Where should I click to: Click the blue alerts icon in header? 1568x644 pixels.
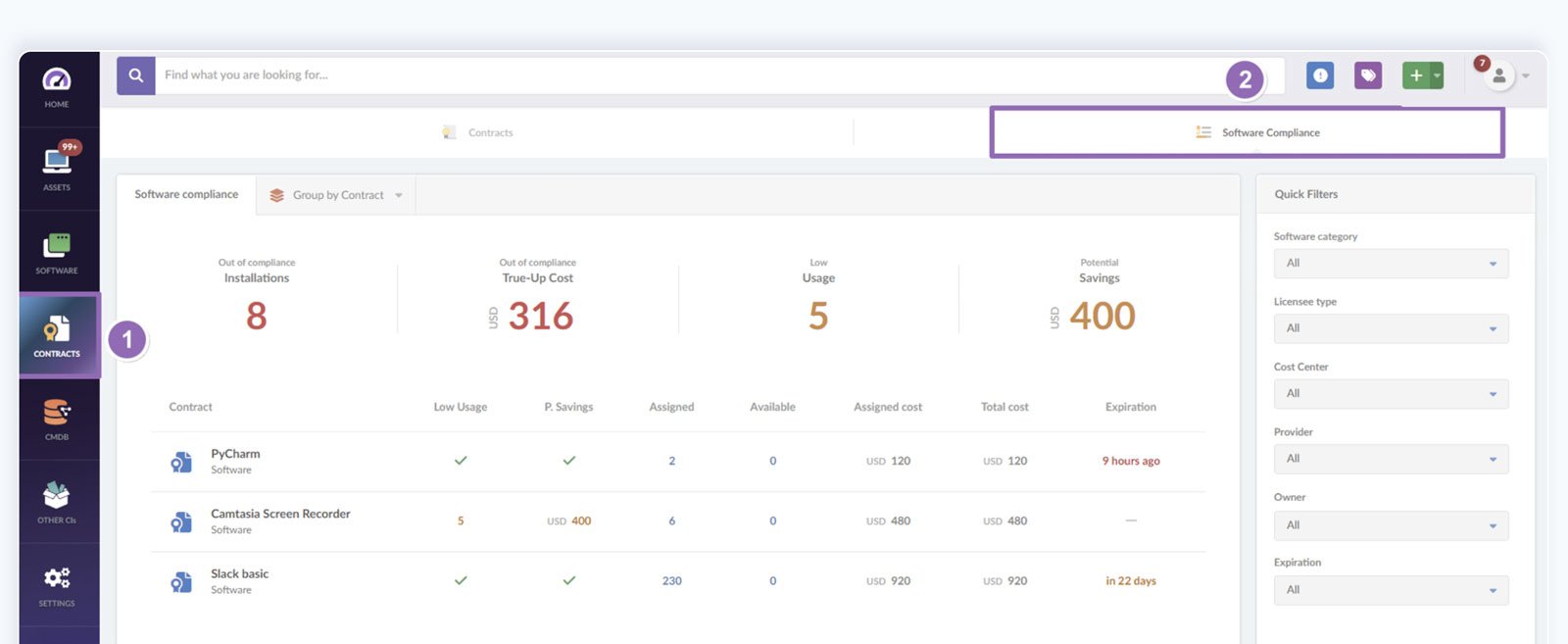click(x=1320, y=75)
